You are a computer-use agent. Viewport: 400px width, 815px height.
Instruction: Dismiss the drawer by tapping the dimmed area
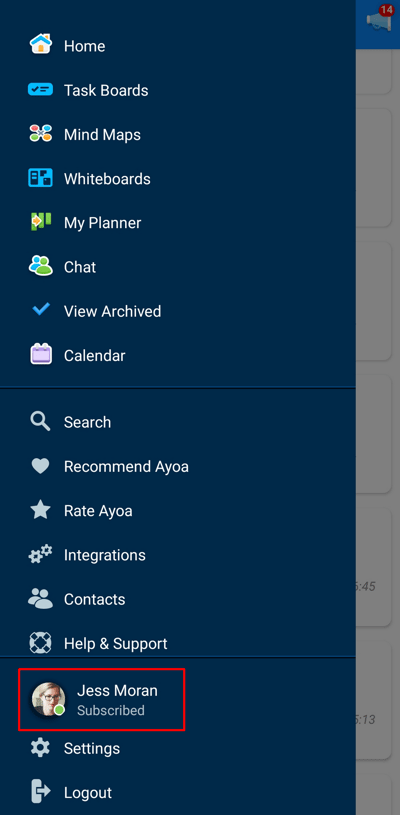coord(378,416)
